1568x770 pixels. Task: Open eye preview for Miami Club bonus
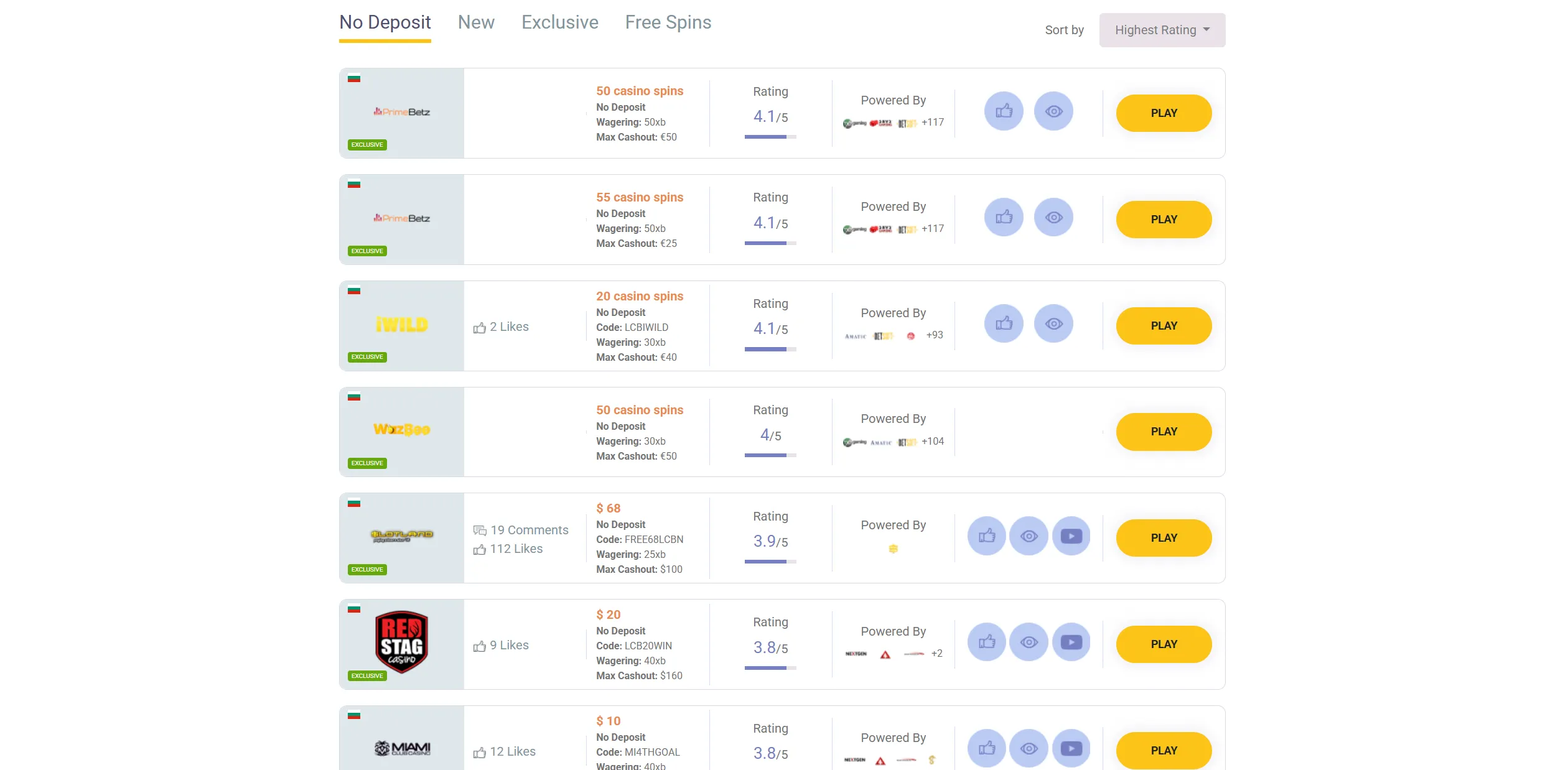coord(1029,749)
